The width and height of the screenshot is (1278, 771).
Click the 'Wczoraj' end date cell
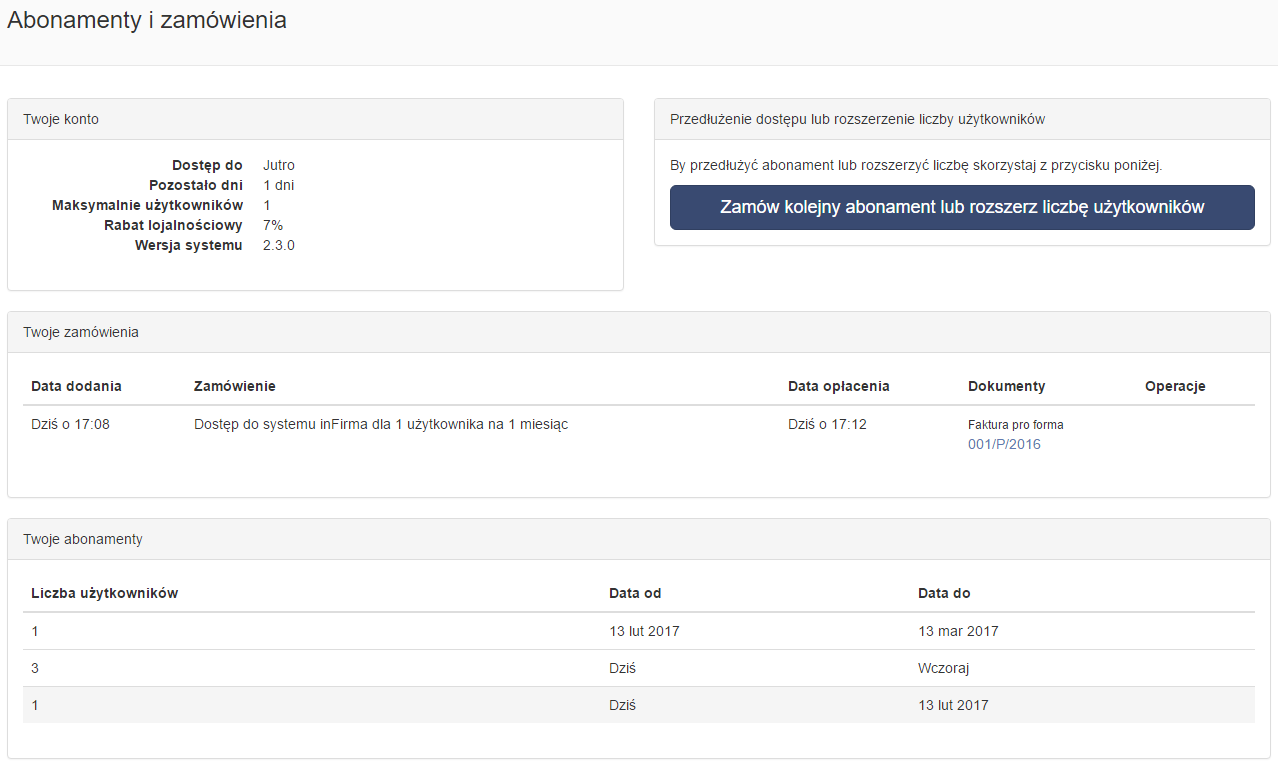[944, 668]
